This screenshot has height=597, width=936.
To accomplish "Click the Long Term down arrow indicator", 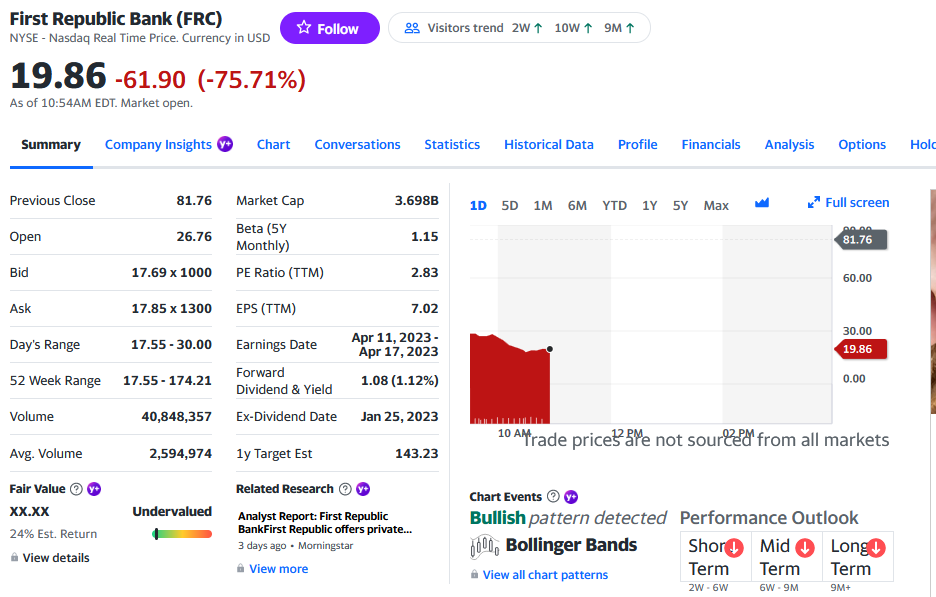I will coord(876,547).
